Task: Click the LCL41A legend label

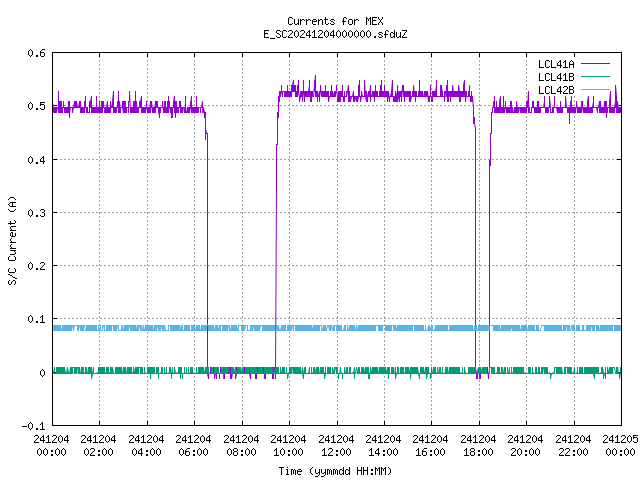Action: pos(556,64)
